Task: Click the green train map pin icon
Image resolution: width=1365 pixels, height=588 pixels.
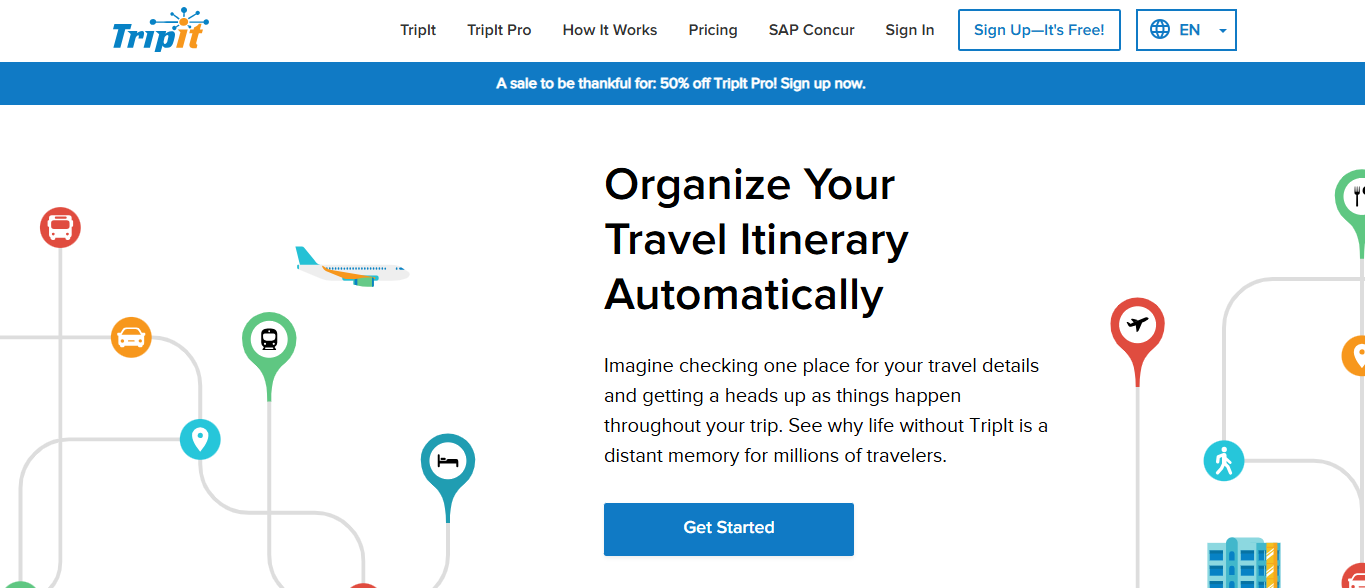Action: tap(267, 336)
